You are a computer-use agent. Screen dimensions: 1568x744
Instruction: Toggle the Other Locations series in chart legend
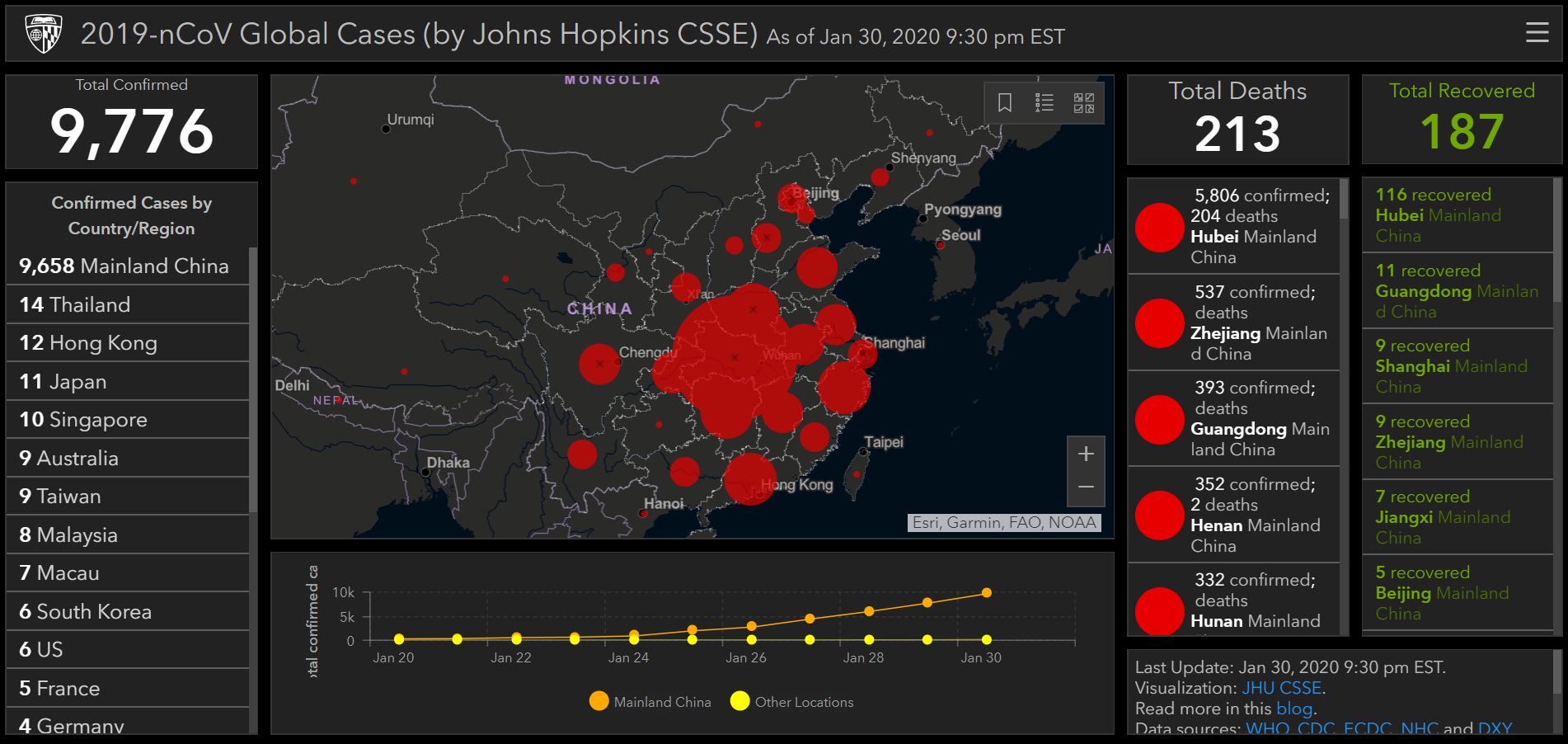click(x=740, y=702)
